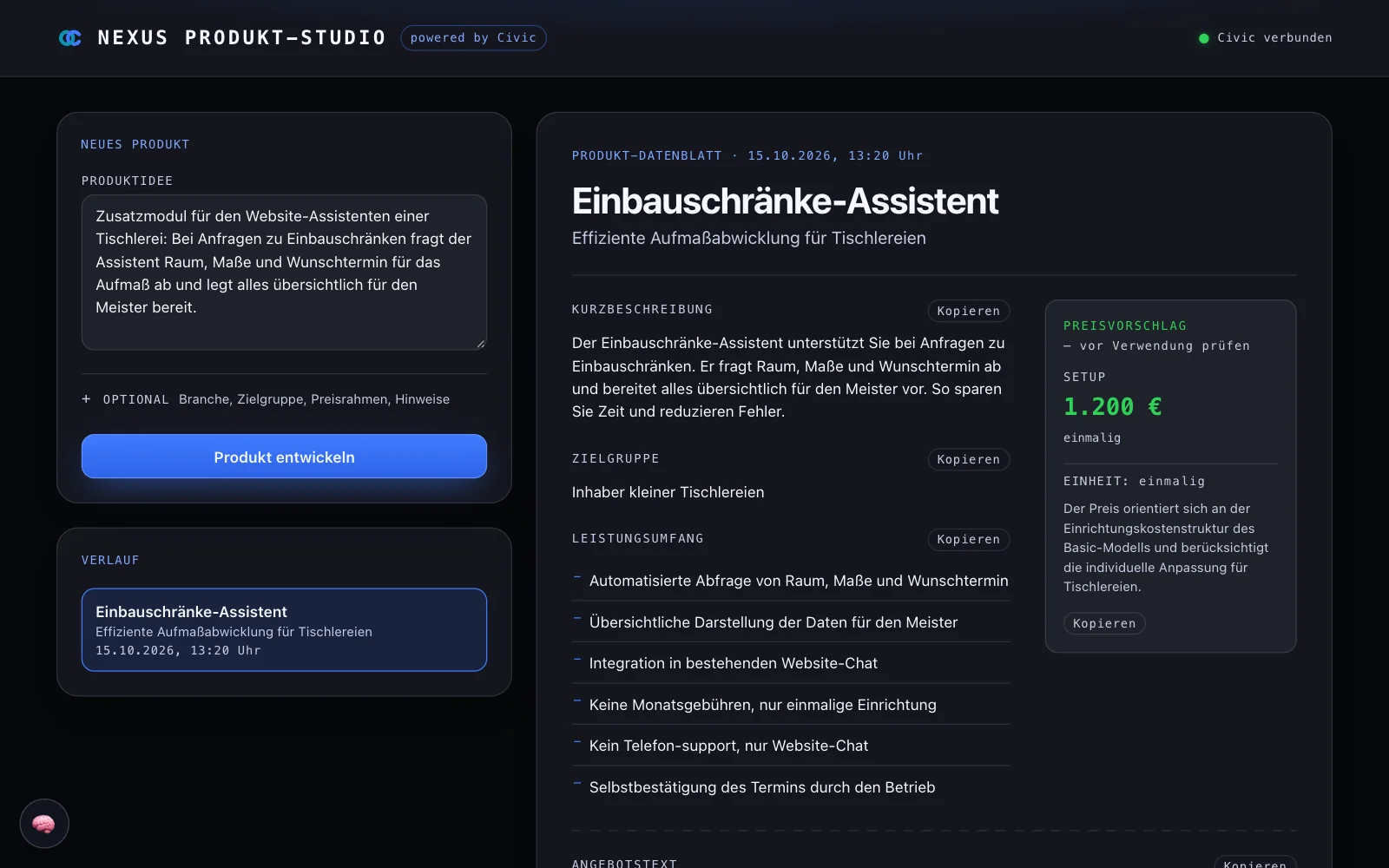Open the brain assistant icon button
Screen dimensions: 1389x868
44,824
